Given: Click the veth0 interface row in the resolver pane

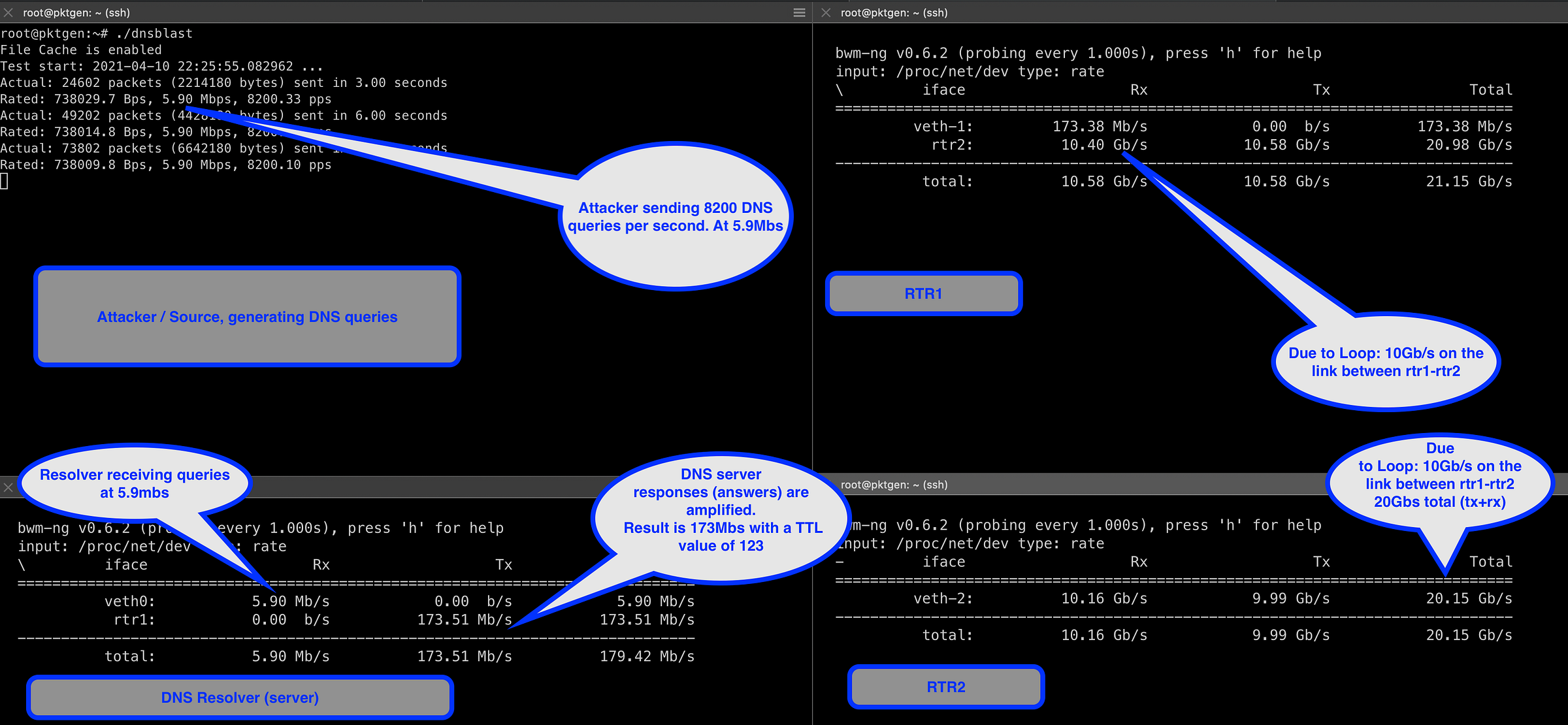Looking at the screenshot, I should pos(130,601).
